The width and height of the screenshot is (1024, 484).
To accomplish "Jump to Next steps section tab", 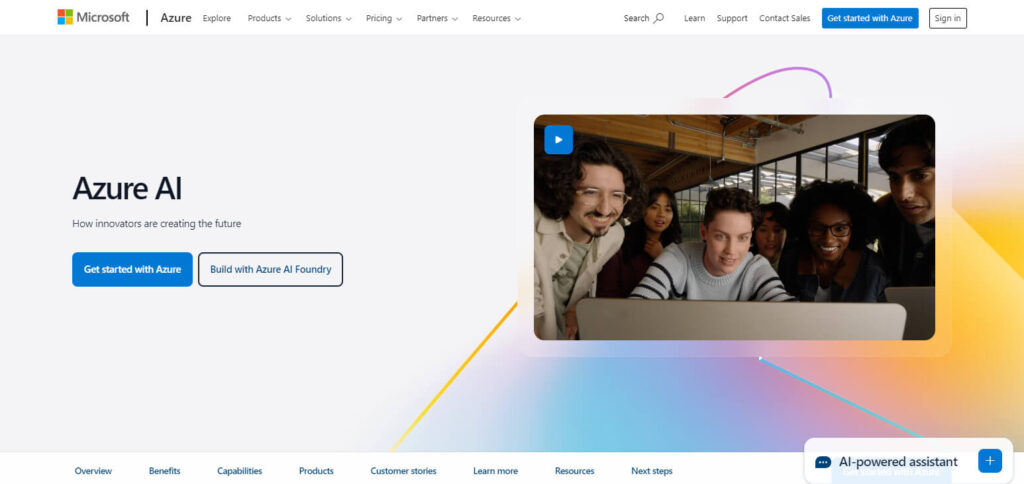I will point(652,471).
